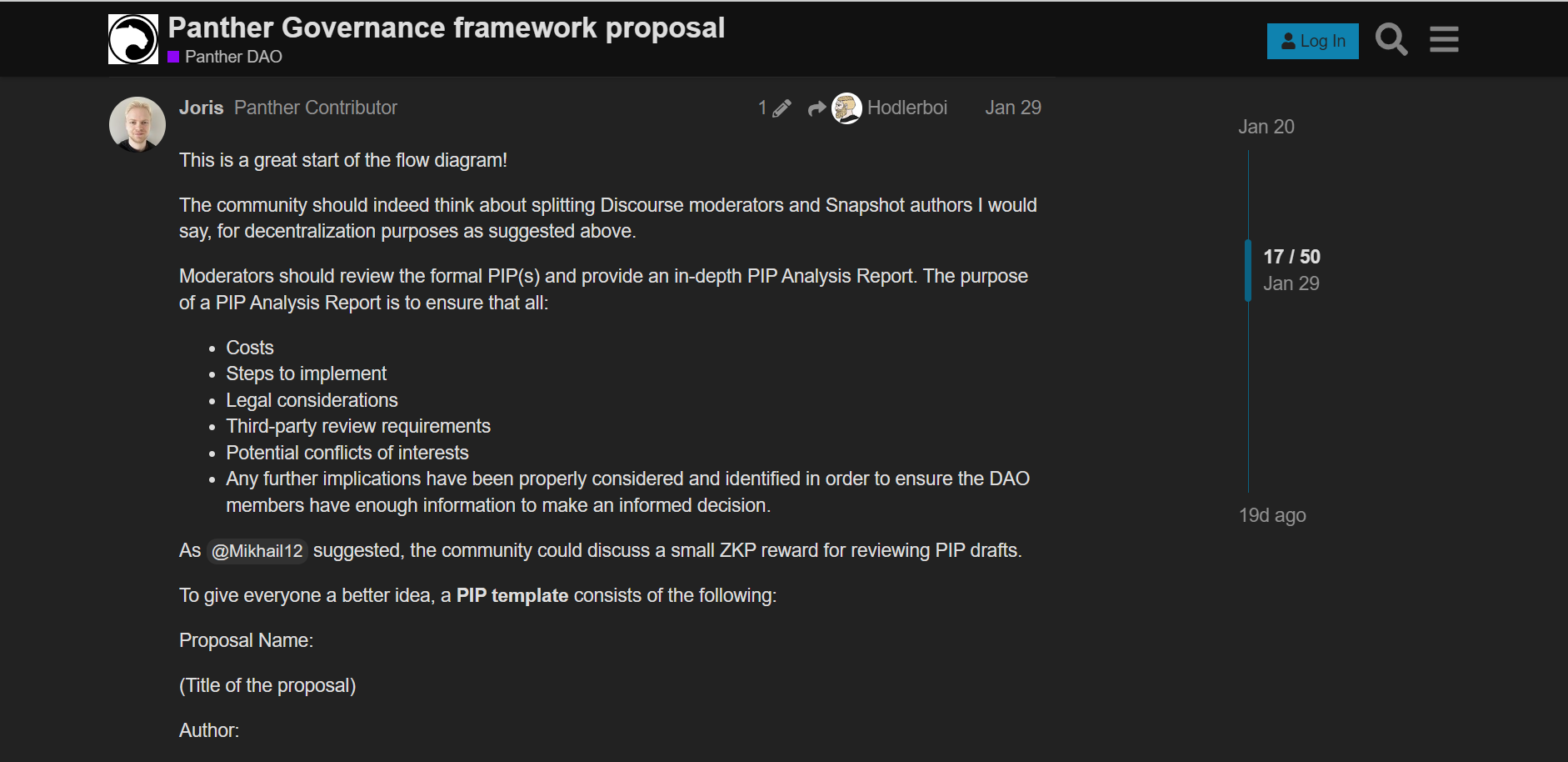Click the 17 / 50 timeline position
Image resolution: width=1568 pixels, height=762 pixels.
coord(1291,257)
